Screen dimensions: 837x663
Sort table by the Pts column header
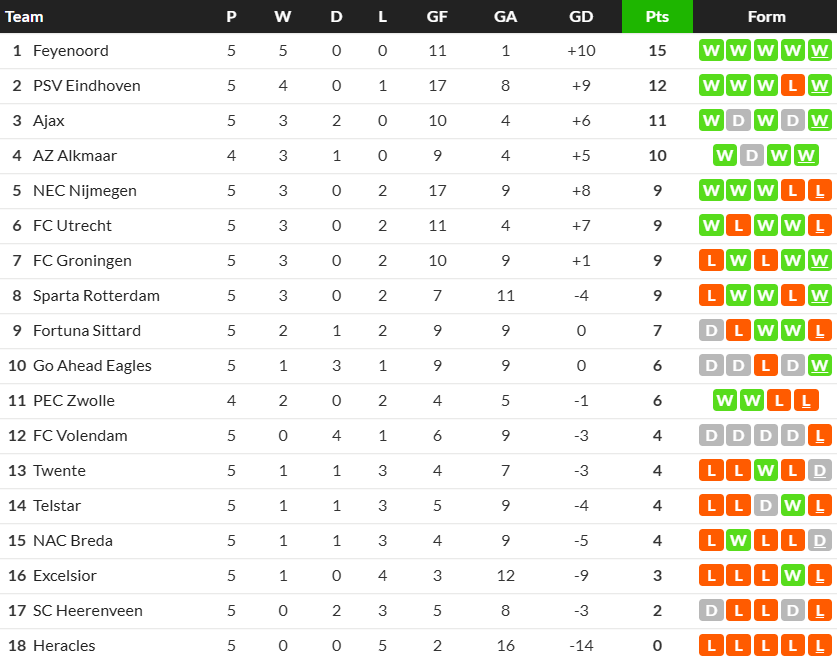(x=657, y=17)
